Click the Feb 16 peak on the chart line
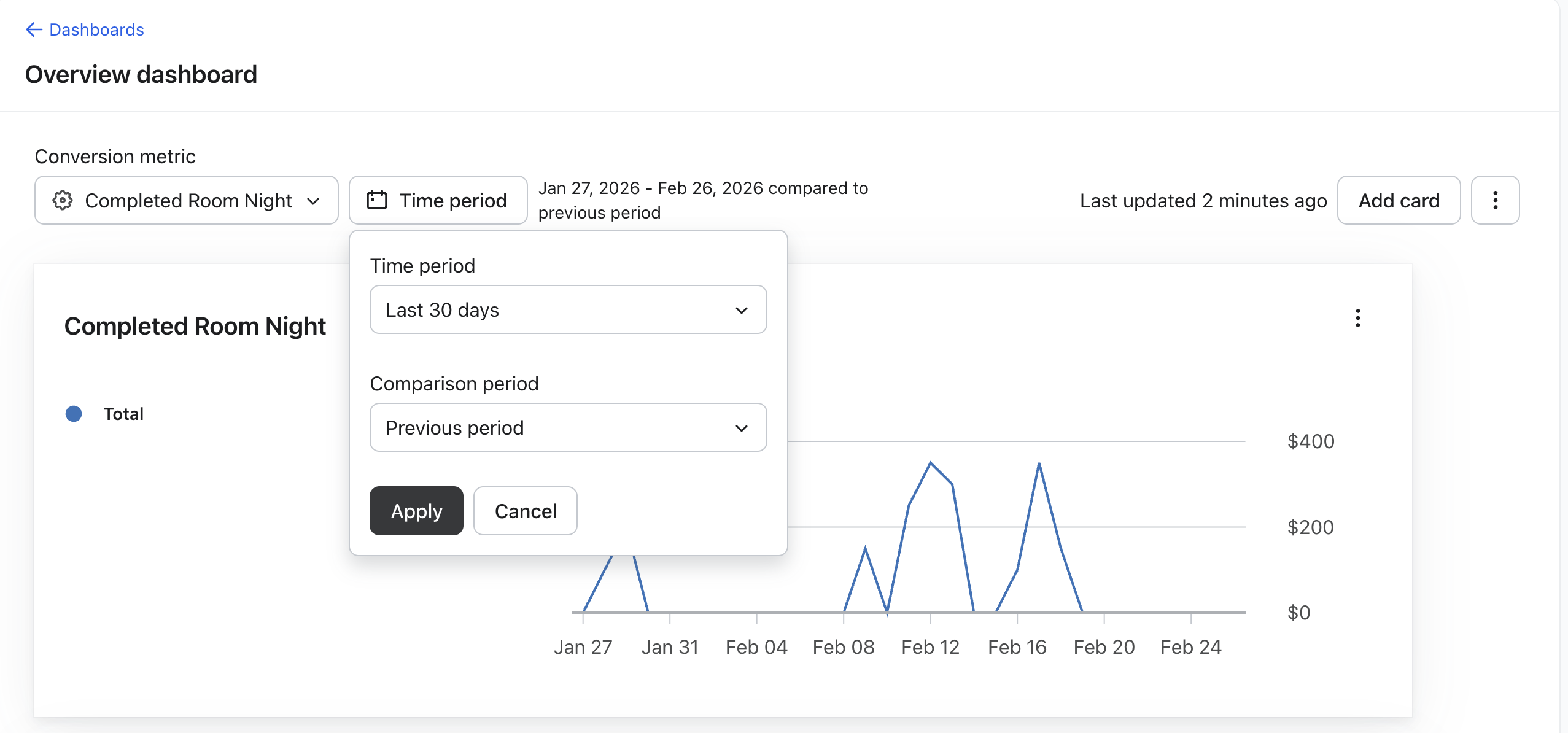This screenshot has width=1568, height=733. (1039, 464)
